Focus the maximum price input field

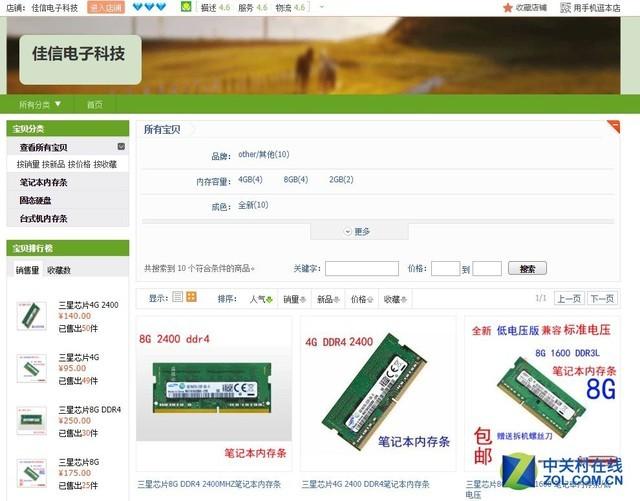[x=487, y=268]
